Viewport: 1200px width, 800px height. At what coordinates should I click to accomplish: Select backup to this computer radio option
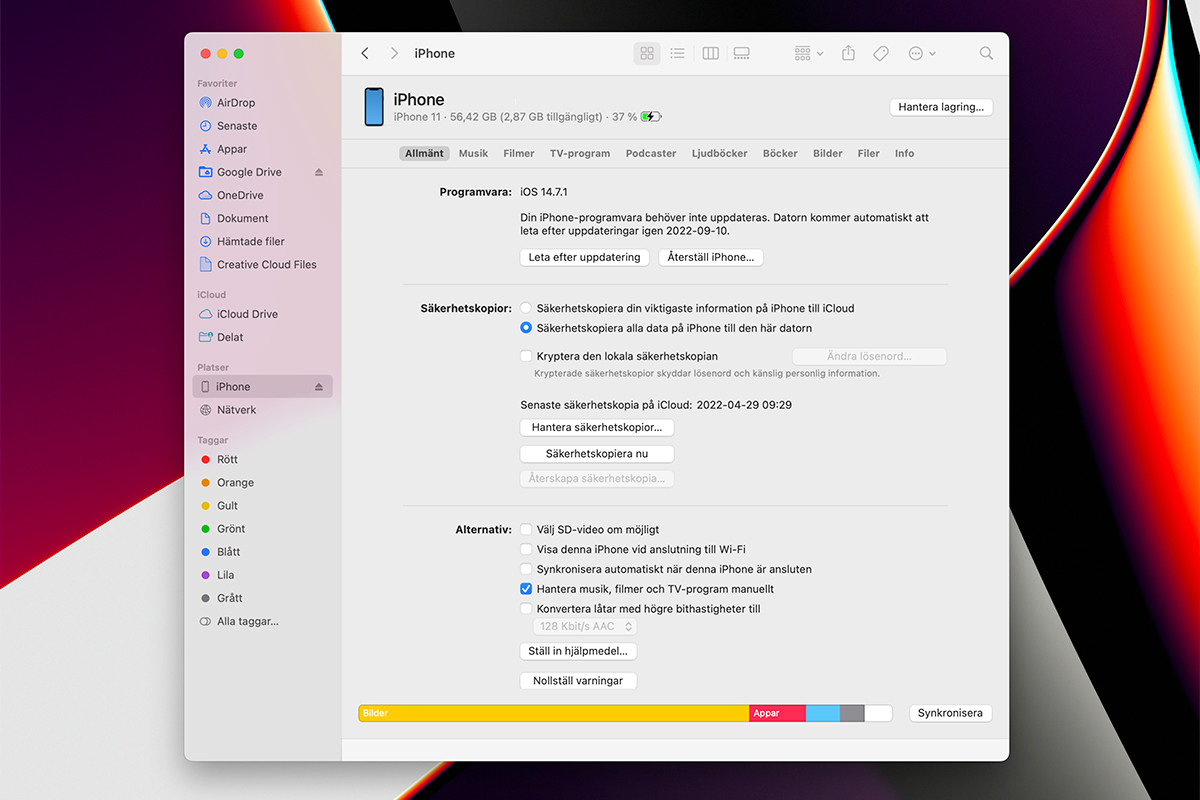click(x=526, y=328)
